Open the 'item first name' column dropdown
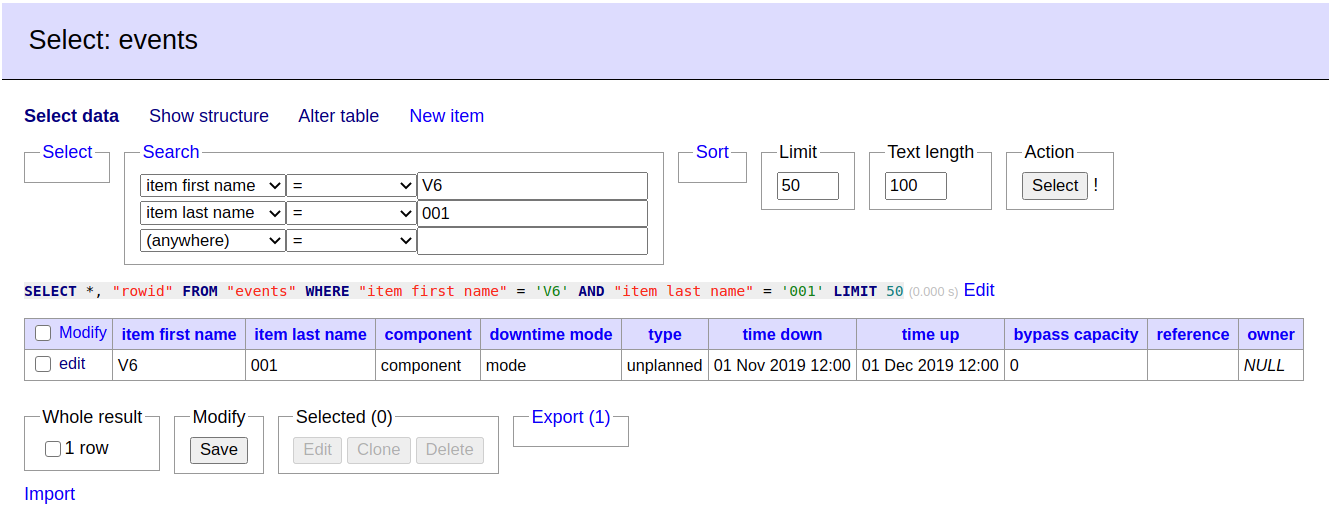This screenshot has height=507, width=1333. 212,186
